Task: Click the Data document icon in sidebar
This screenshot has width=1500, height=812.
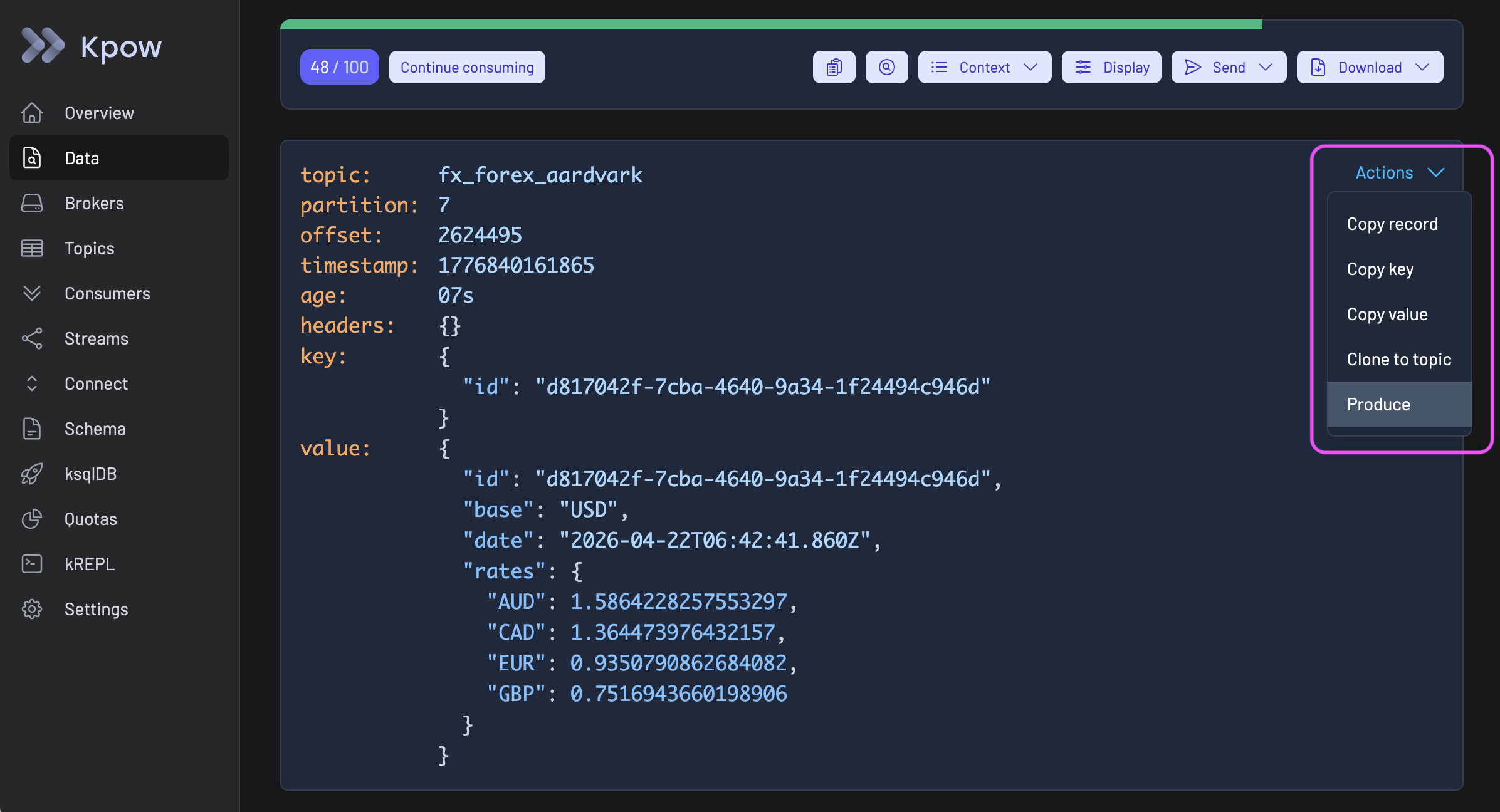Action: tap(32, 158)
